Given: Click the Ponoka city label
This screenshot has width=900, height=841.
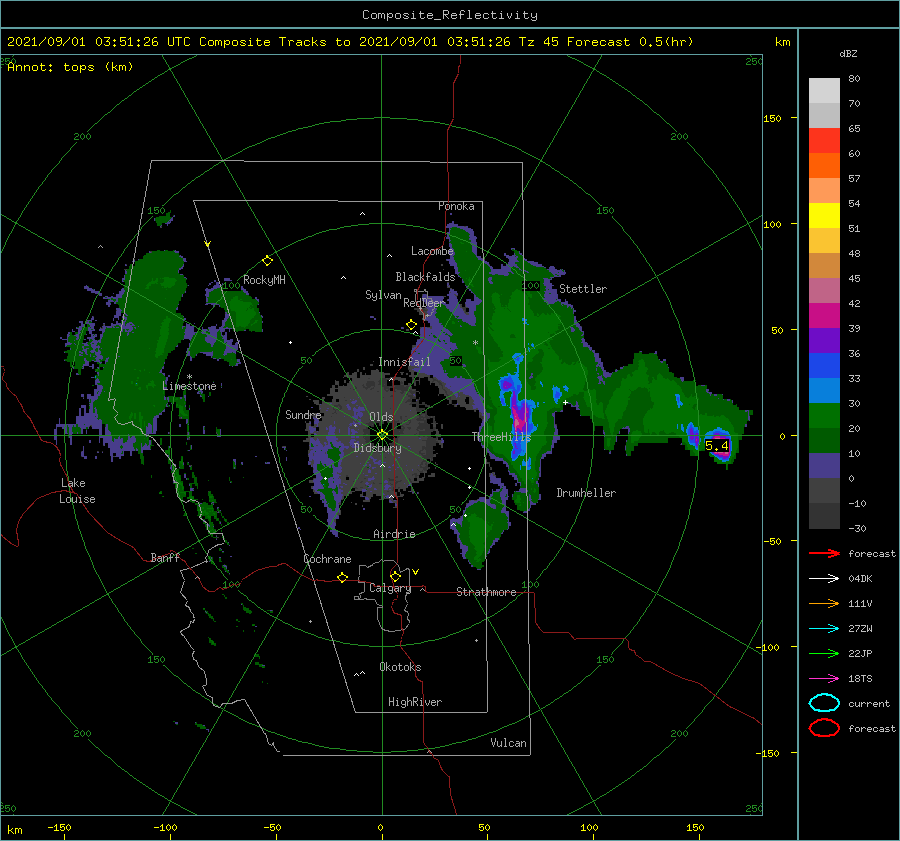Looking at the screenshot, I should 456,206.
